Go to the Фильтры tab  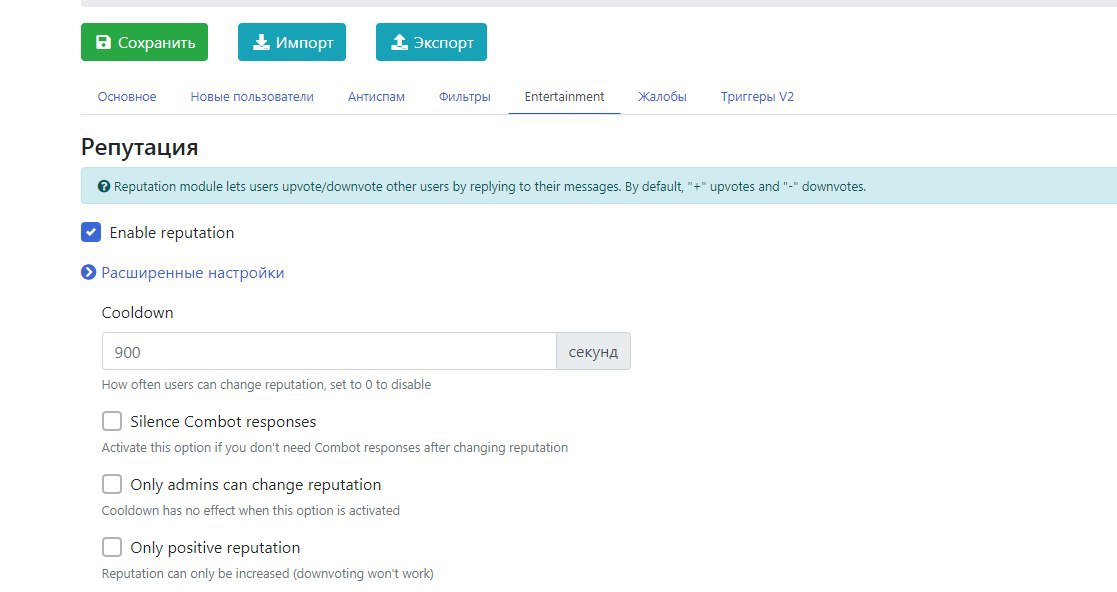464,97
